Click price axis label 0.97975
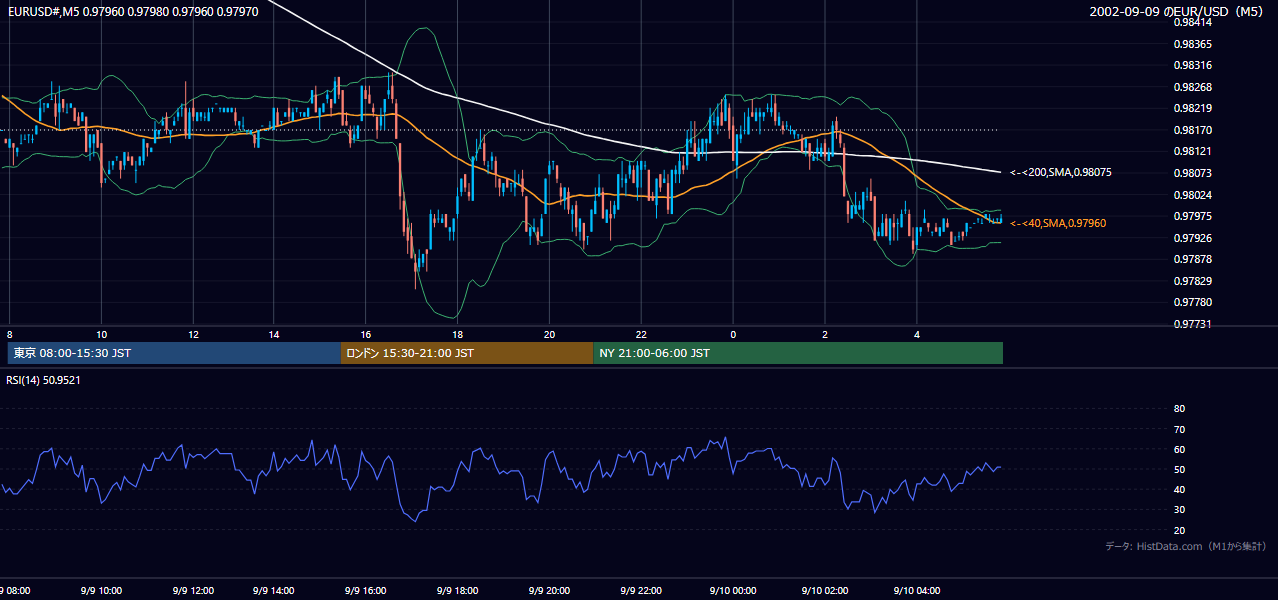The height and width of the screenshot is (600, 1278). pyautogui.click(x=1192, y=216)
